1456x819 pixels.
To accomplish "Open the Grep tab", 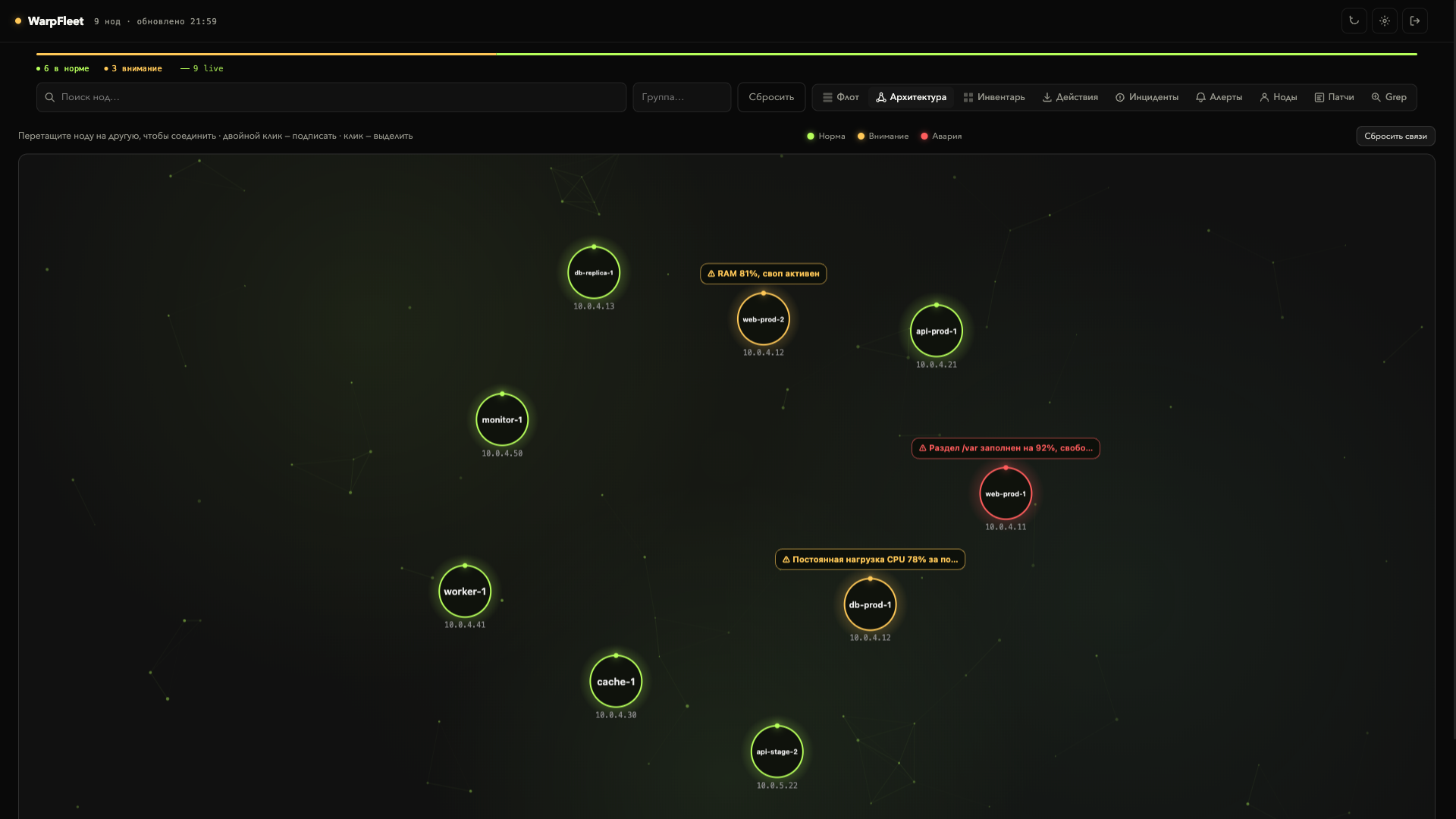I will point(1389,97).
